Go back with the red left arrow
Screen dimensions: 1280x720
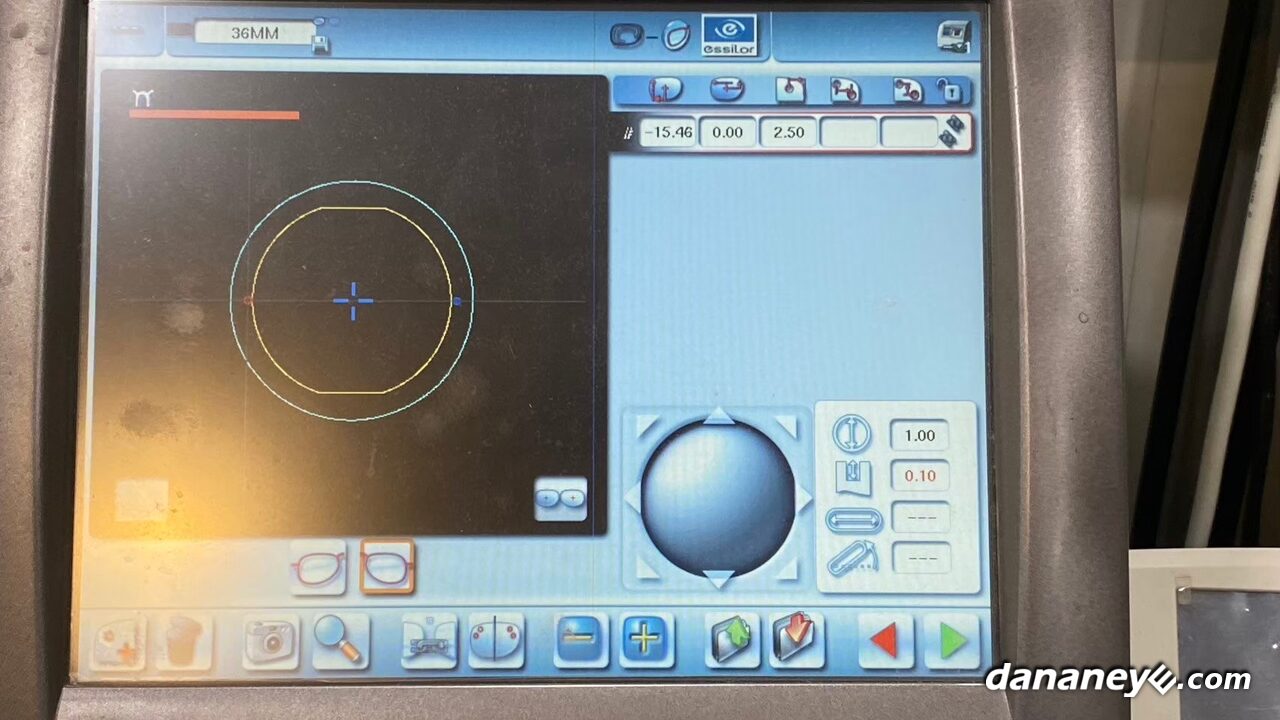click(x=885, y=641)
